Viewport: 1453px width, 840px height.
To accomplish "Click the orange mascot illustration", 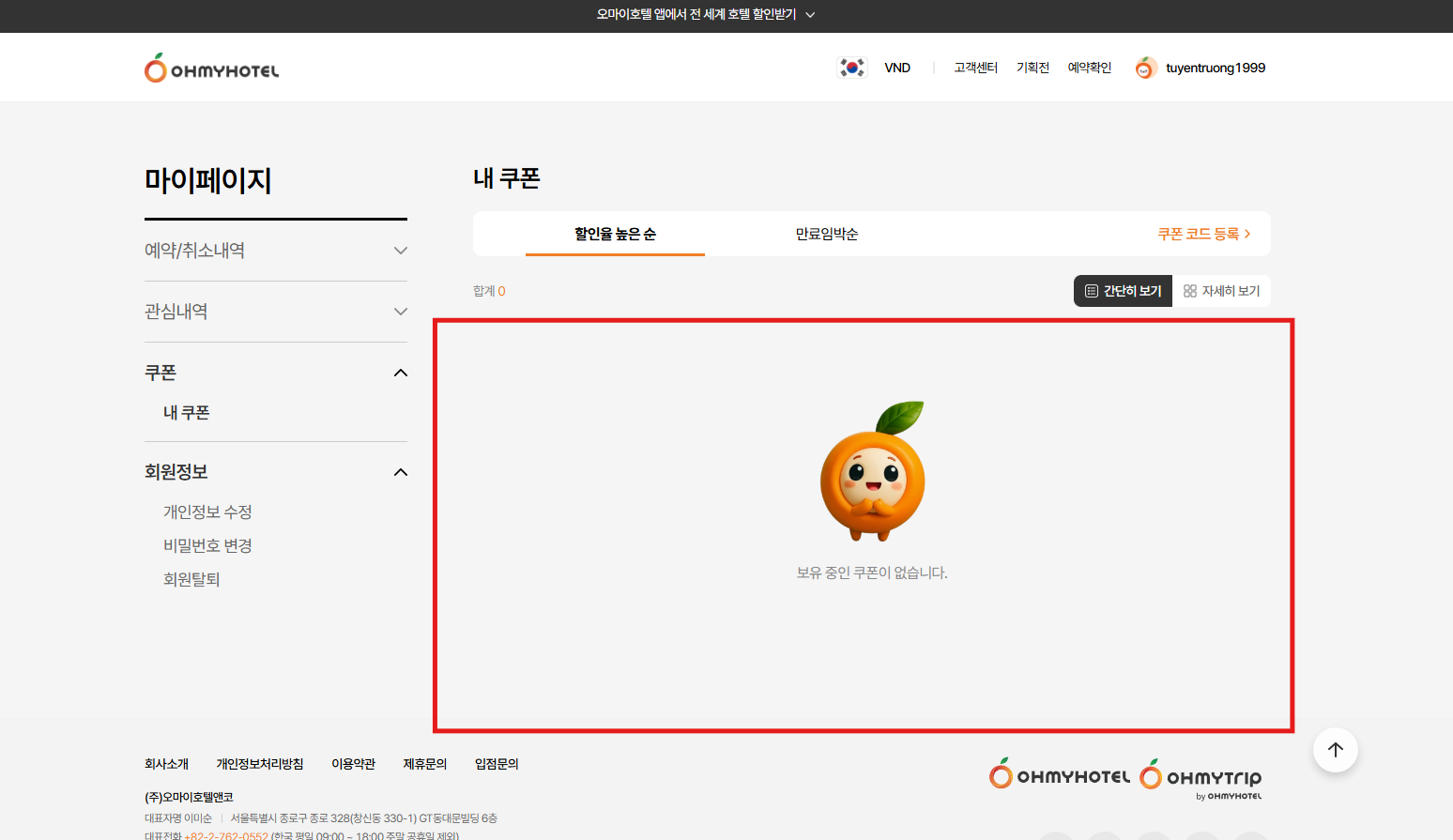I will [873, 471].
